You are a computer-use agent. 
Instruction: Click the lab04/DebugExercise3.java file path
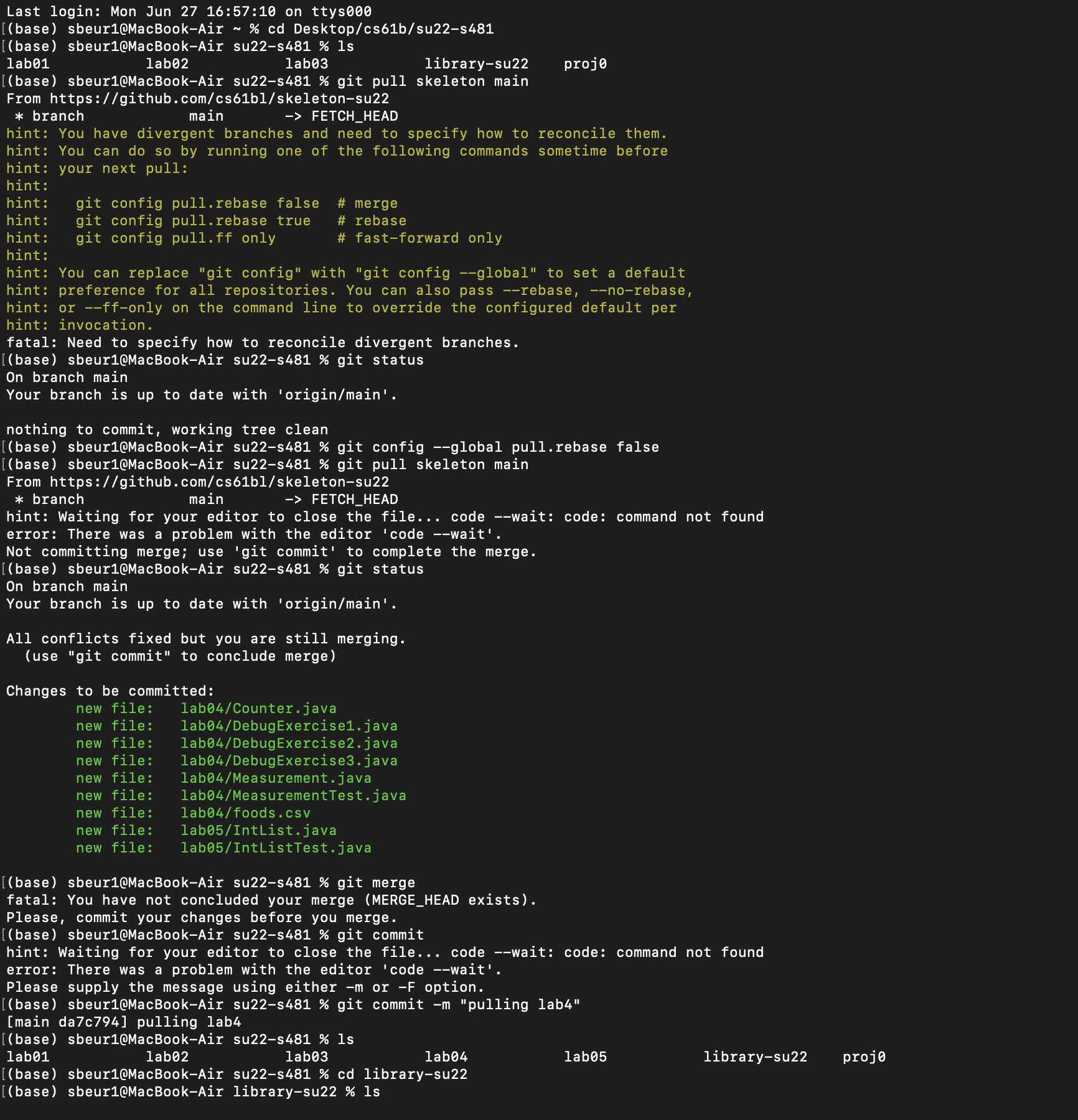click(289, 761)
